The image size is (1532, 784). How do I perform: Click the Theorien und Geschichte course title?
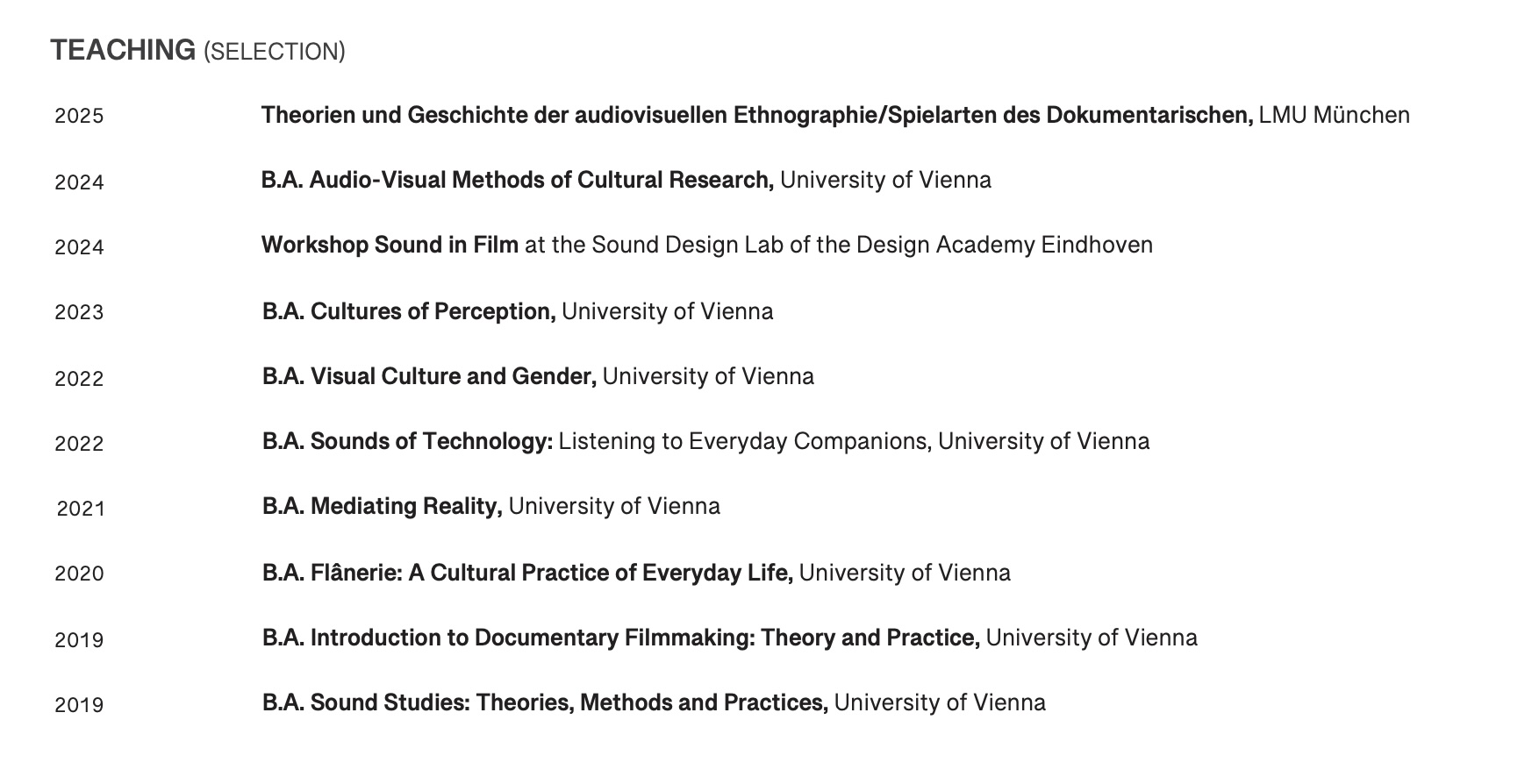pos(756,115)
